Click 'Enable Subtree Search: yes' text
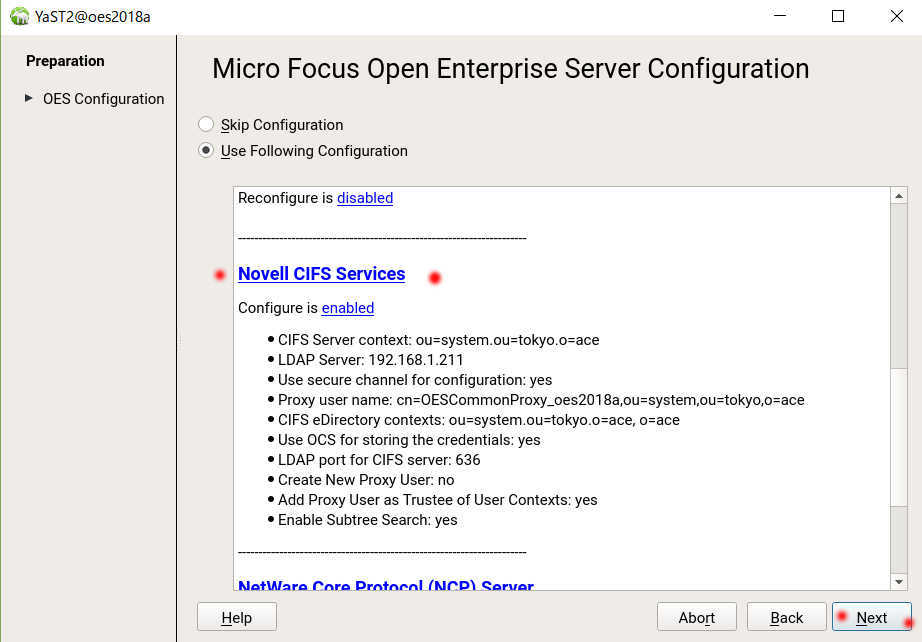The image size is (922, 642). tap(368, 520)
